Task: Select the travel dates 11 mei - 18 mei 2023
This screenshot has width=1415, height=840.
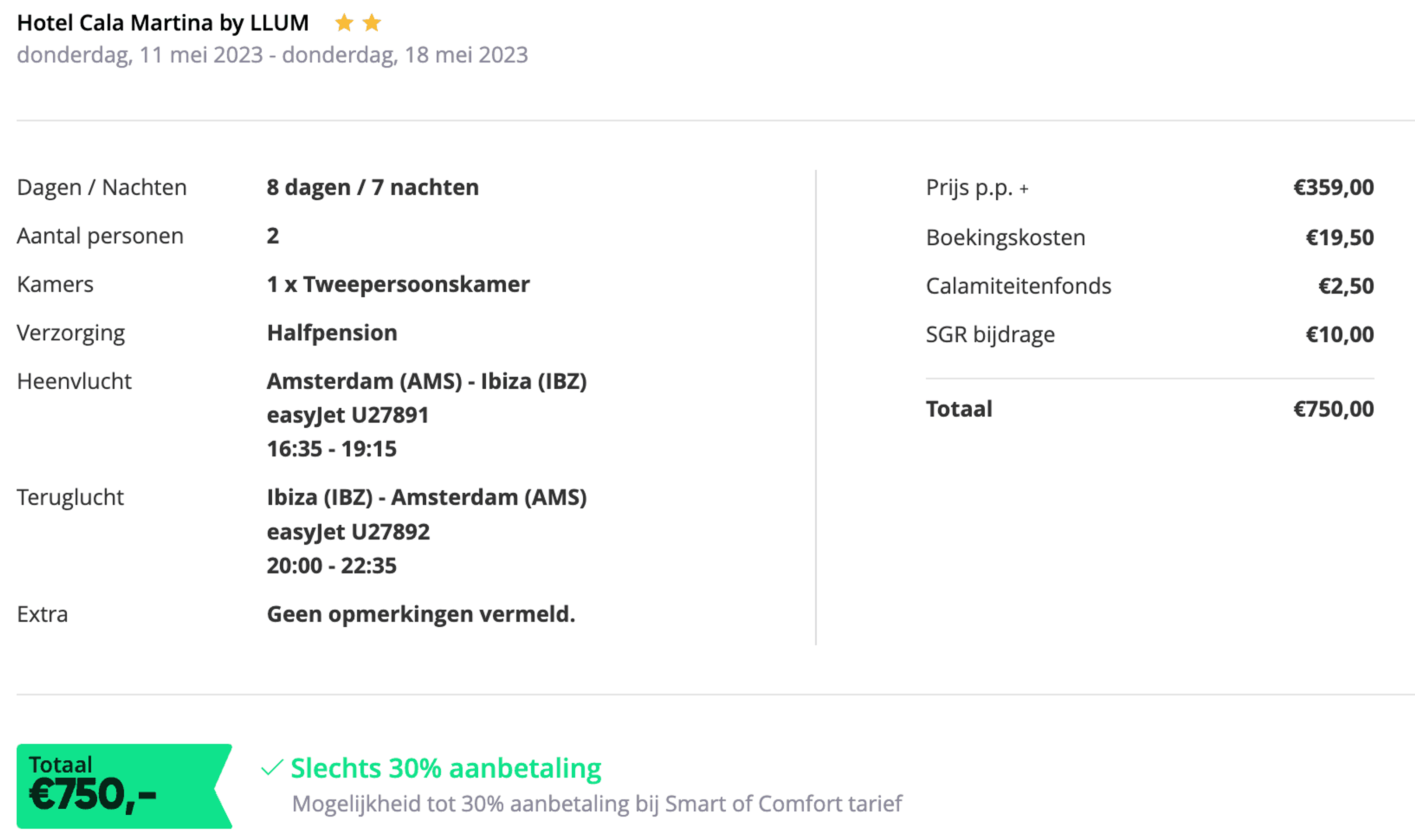Action: click(x=272, y=55)
